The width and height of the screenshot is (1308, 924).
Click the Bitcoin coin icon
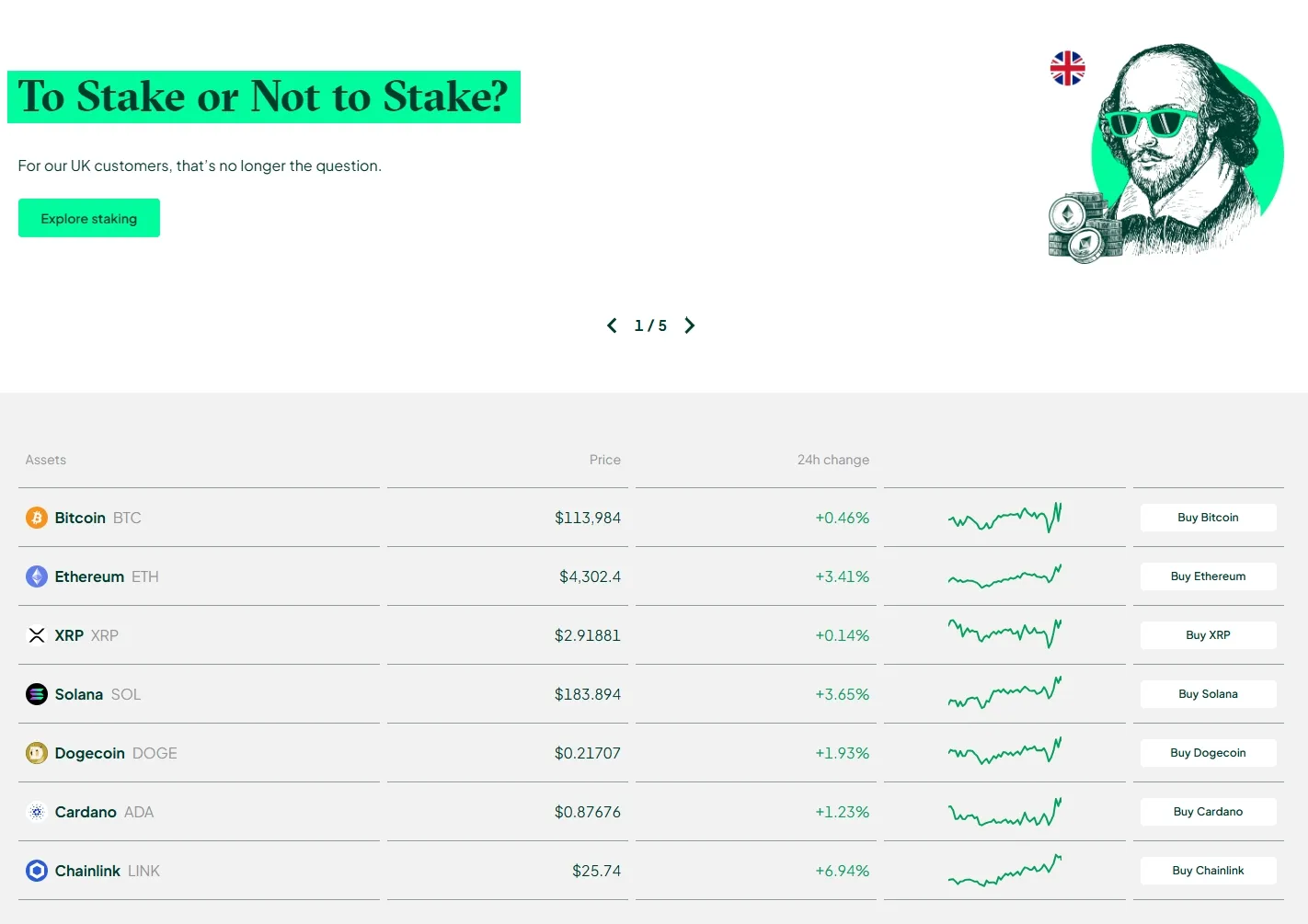37,518
